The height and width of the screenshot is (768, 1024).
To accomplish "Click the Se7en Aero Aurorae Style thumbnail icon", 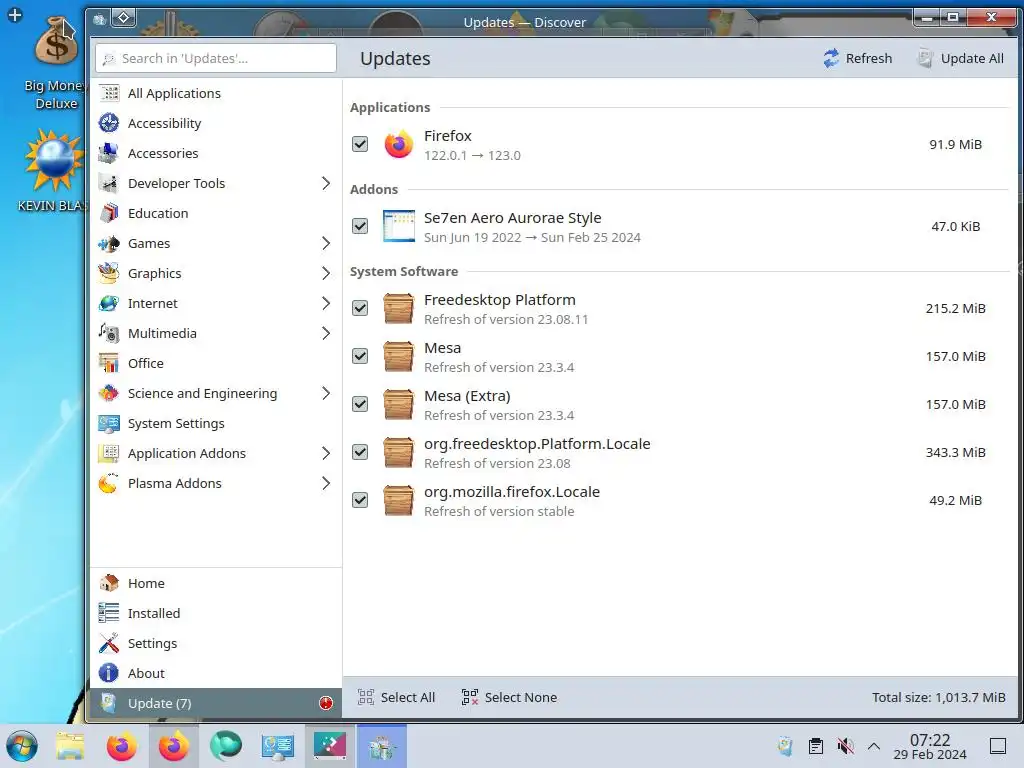I will (398, 226).
